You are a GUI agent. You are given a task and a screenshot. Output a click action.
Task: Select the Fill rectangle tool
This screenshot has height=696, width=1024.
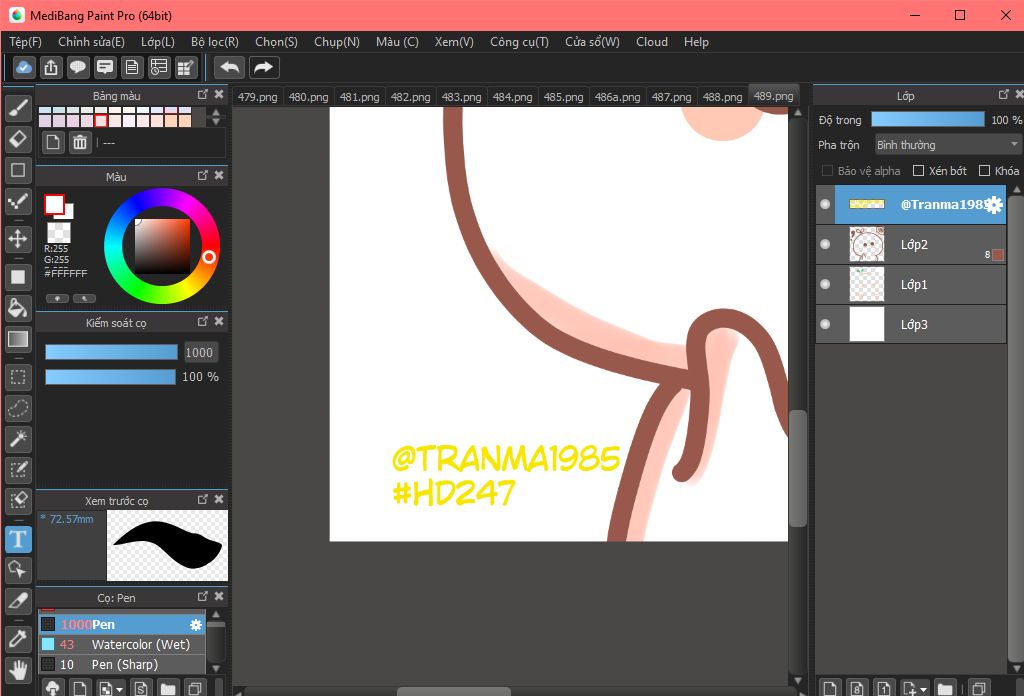18,277
